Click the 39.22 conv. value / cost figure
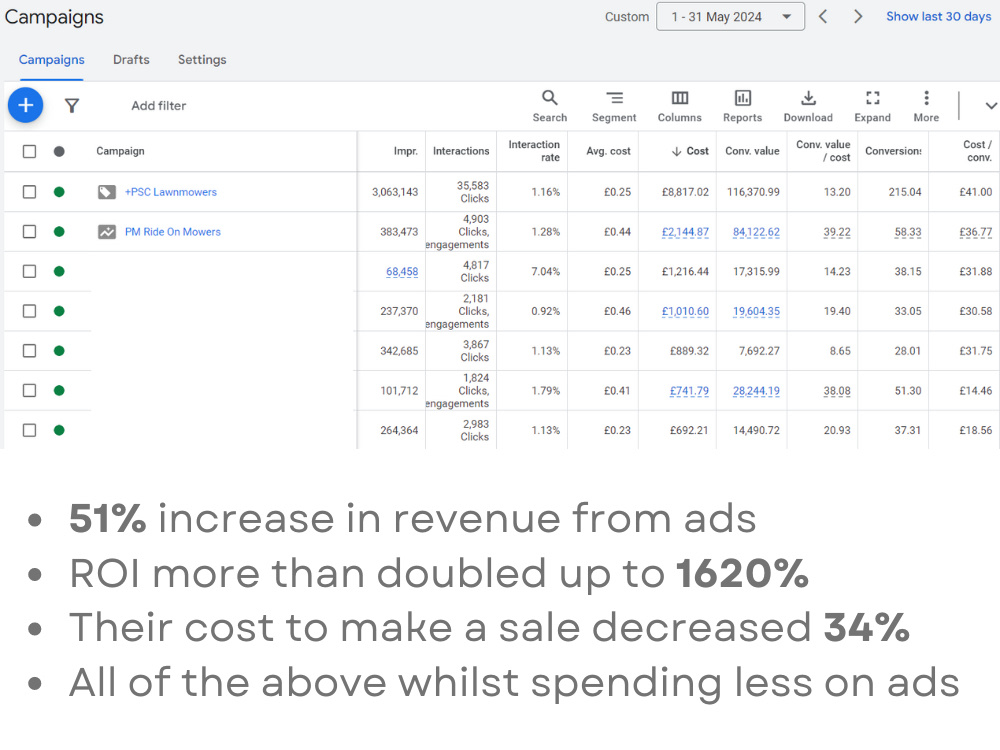The width and height of the screenshot is (1000, 750). (837, 232)
